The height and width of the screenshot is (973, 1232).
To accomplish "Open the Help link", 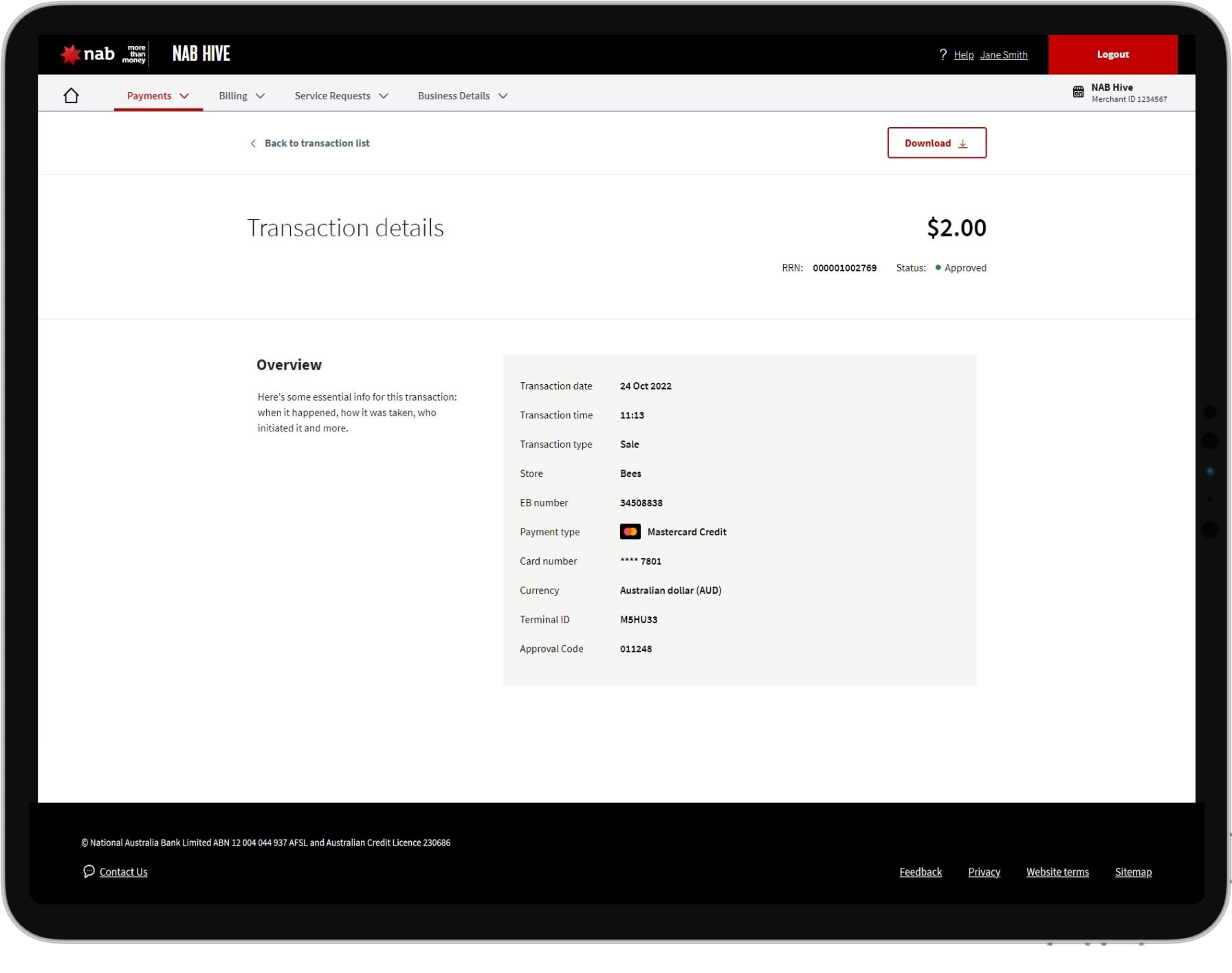I will pos(963,55).
